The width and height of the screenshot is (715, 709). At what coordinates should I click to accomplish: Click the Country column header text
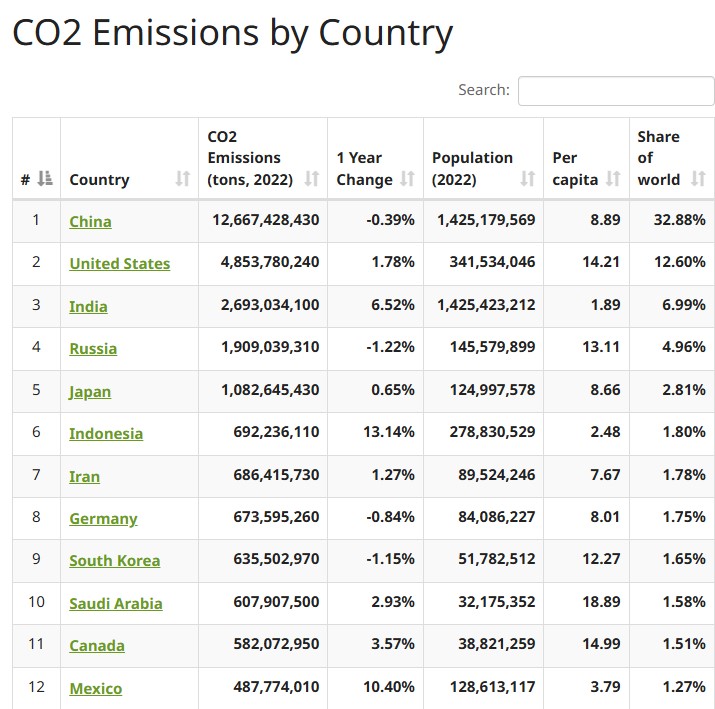point(99,180)
